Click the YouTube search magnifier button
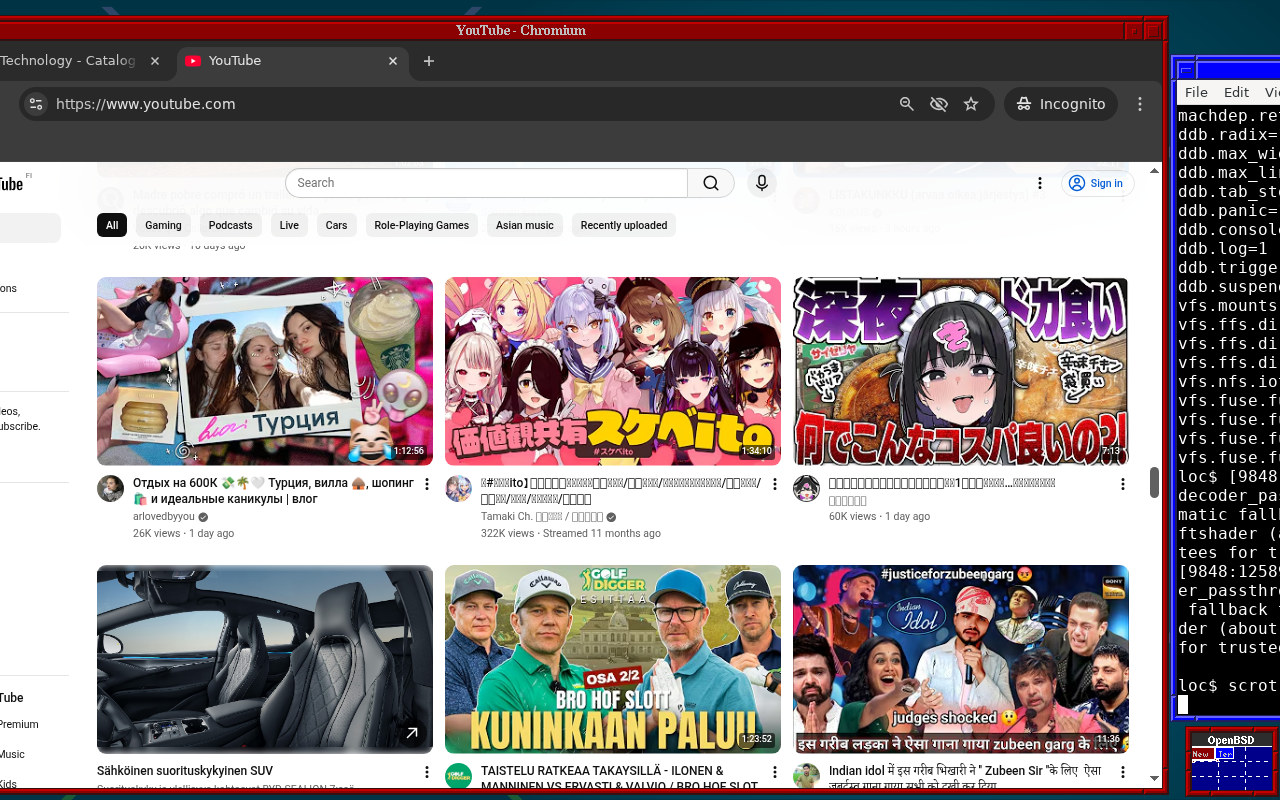 [x=711, y=183]
